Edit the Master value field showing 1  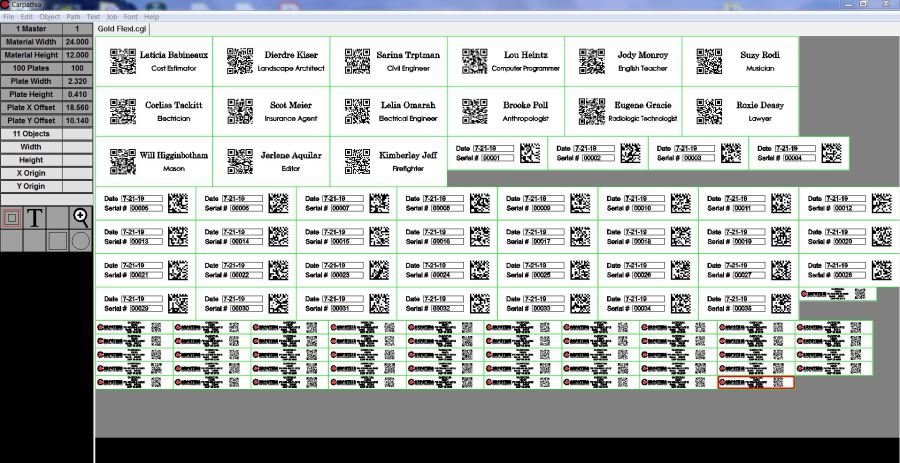coord(77,29)
